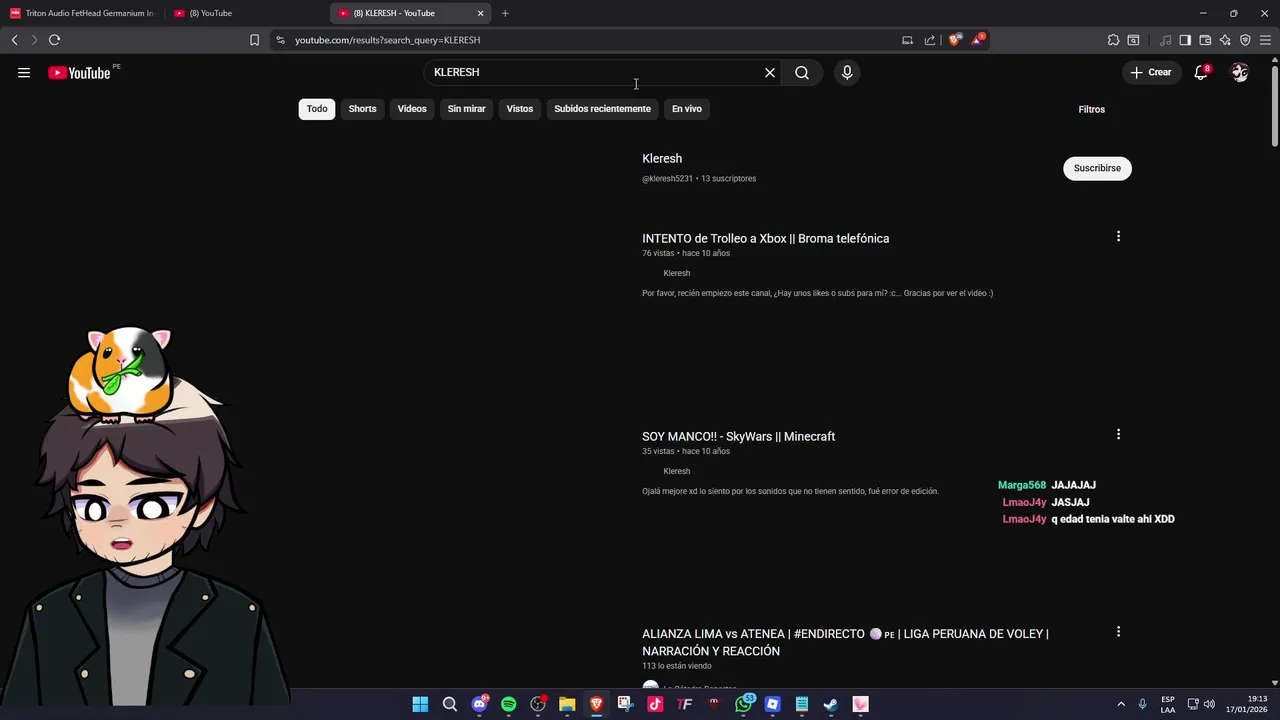Image resolution: width=1280 pixels, height=720 pixels.
Task: Expand hidden system tray icons
Action: tap(1121, 704)
